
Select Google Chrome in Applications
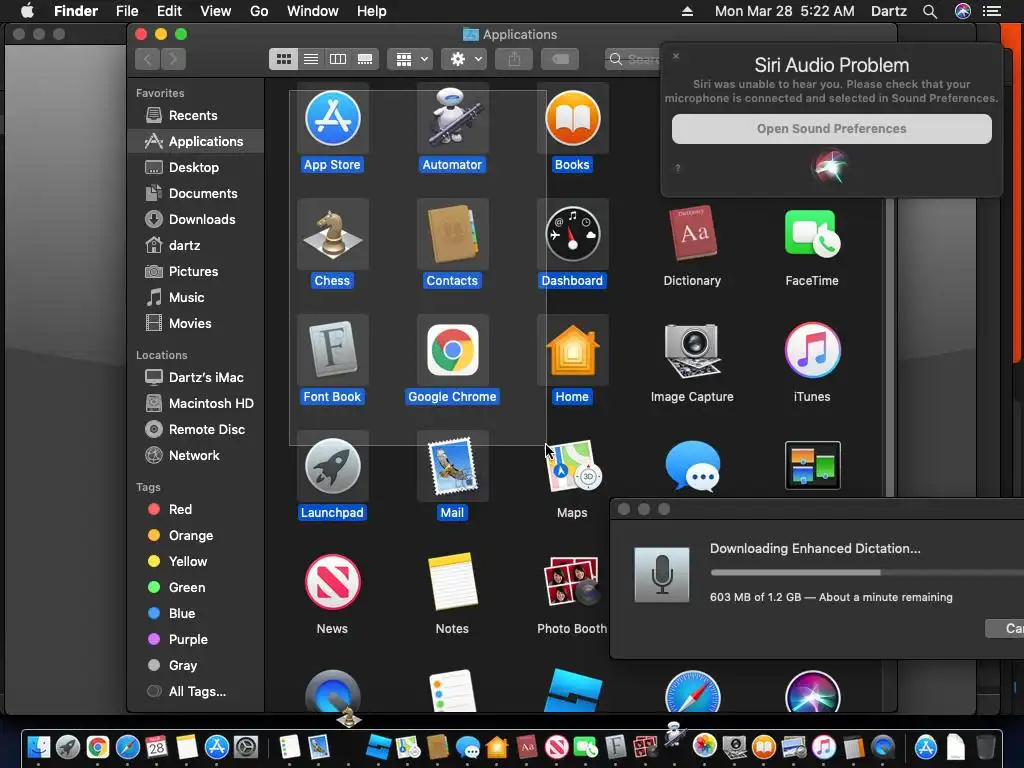coord(452,350)
